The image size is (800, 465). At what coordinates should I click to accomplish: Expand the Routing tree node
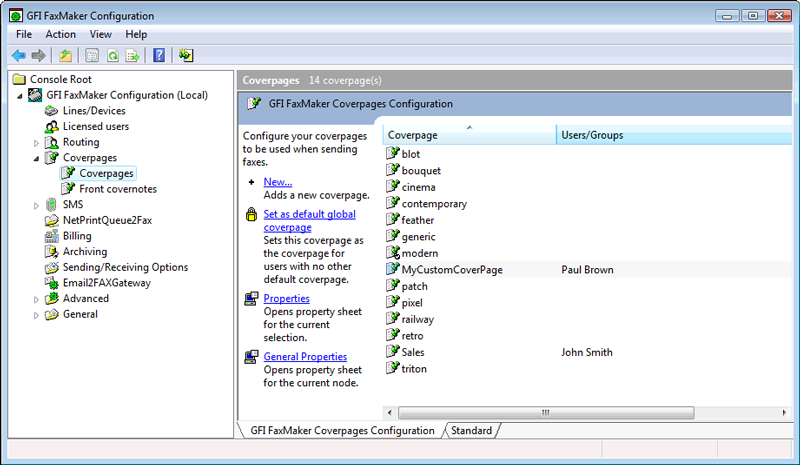[x=36, y=143]
